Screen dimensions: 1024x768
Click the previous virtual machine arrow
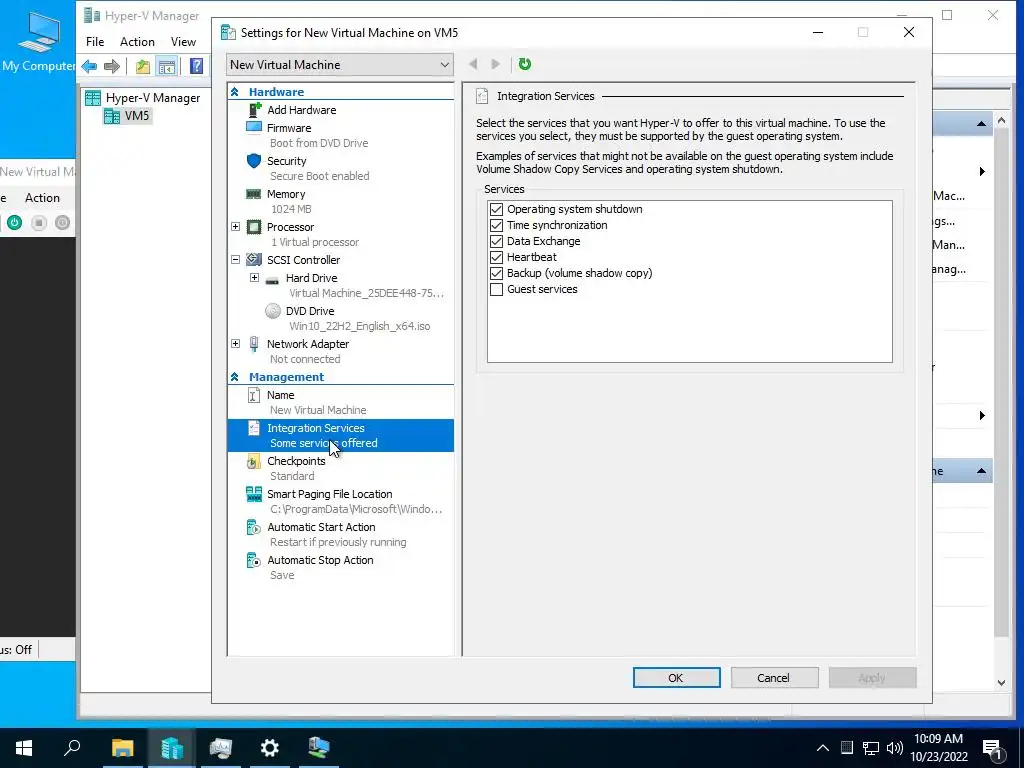[x=473, y=64]
